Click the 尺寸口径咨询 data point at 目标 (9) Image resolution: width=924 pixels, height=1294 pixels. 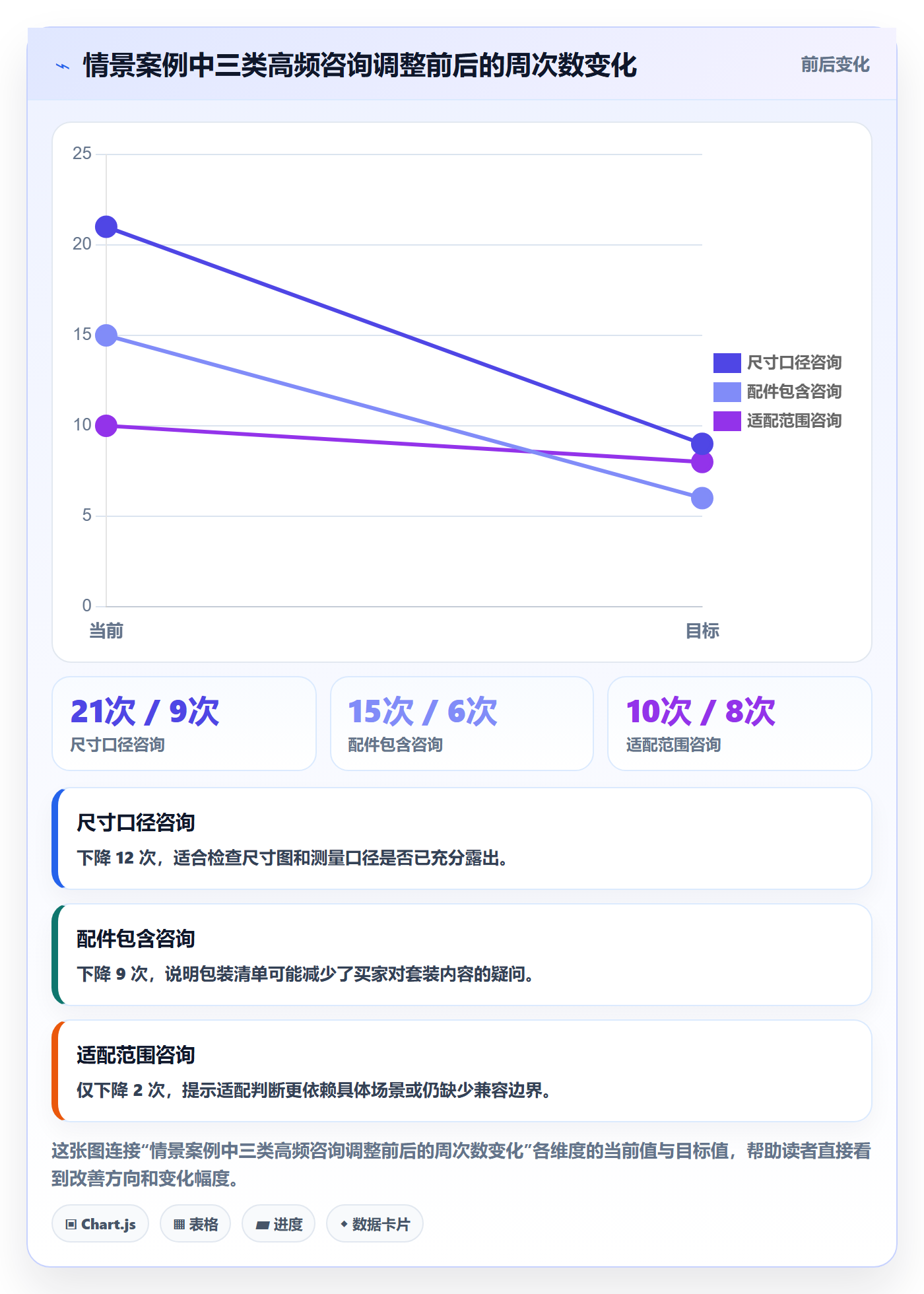pyautogui.click(x=702, y=444)
